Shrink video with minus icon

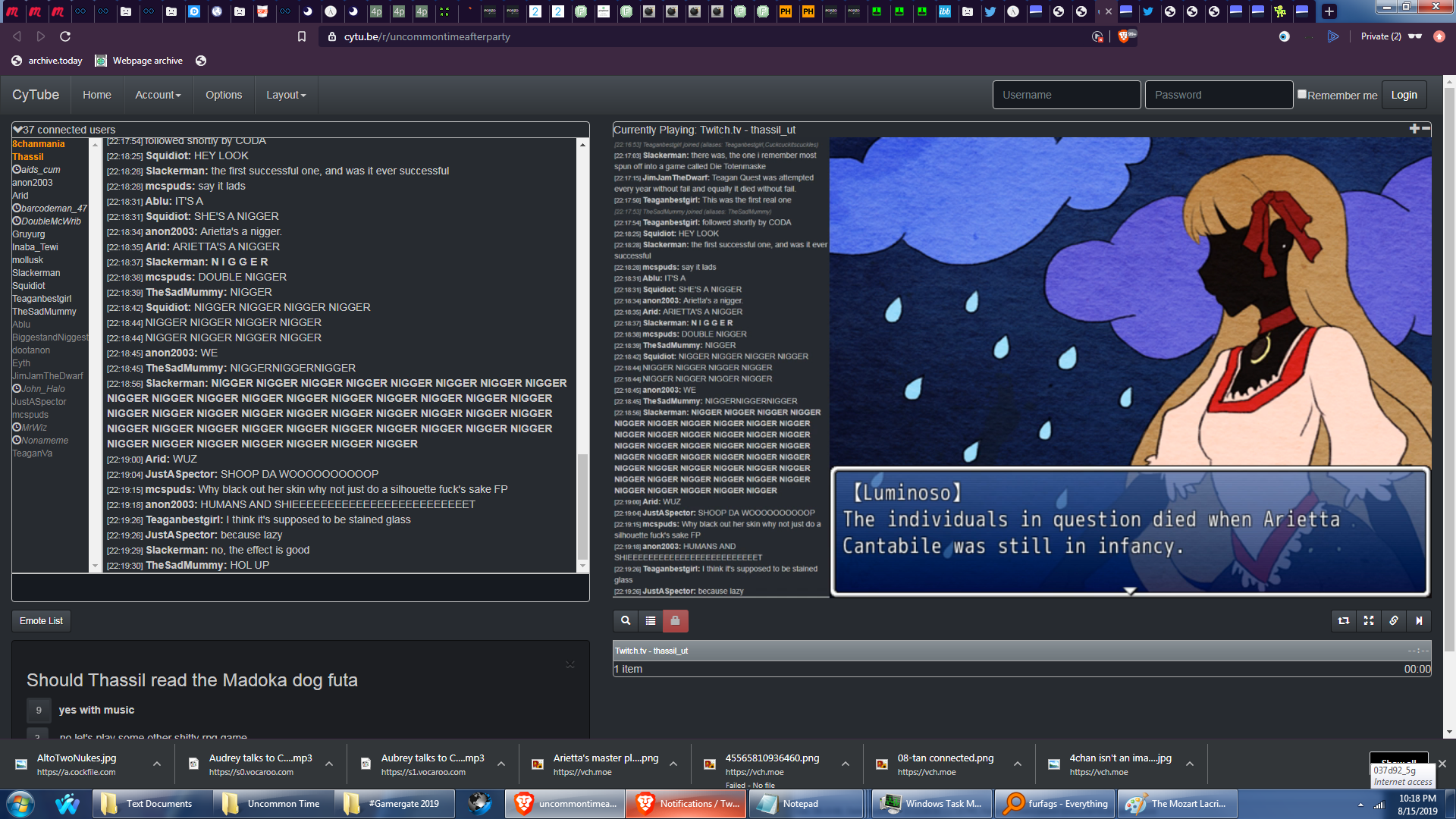click(x=1426, y=129)
